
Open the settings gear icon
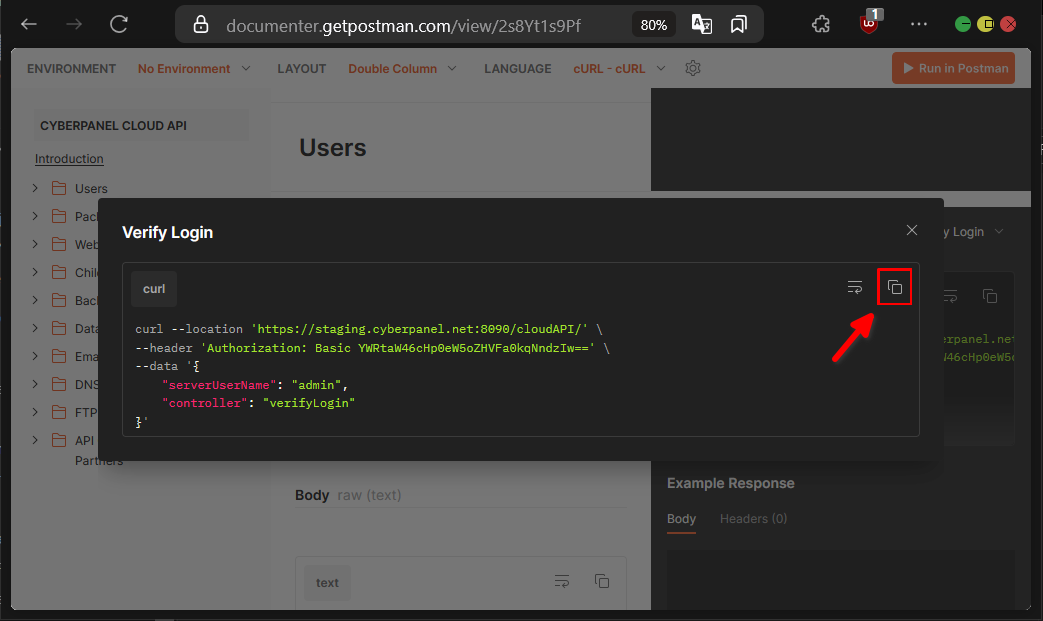coord(692,68)
